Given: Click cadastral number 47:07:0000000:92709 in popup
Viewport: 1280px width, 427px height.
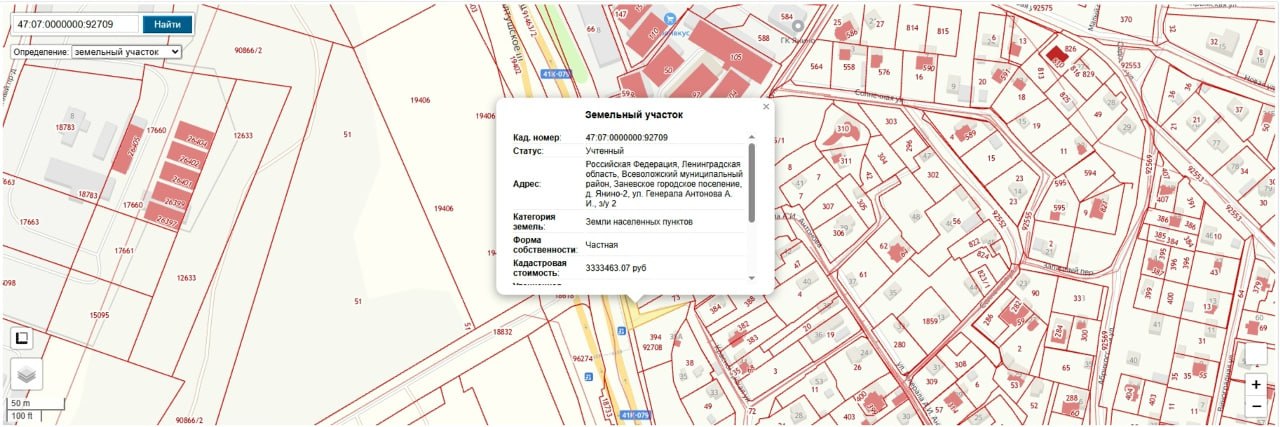Looking at the screenshot, I should pyautogui.click(x=626, y=137).
